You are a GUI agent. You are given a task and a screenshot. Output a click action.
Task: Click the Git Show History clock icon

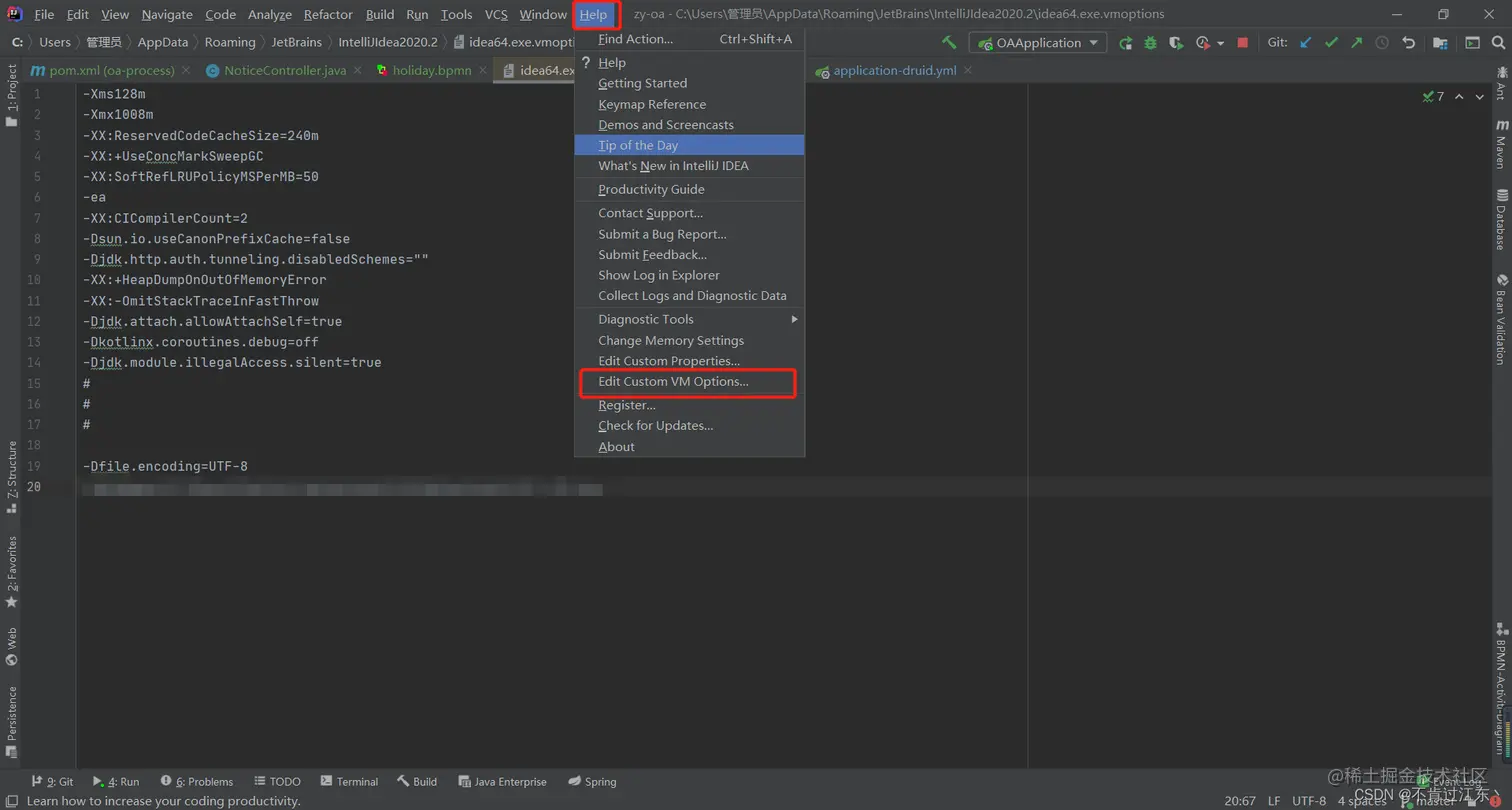1382,43
